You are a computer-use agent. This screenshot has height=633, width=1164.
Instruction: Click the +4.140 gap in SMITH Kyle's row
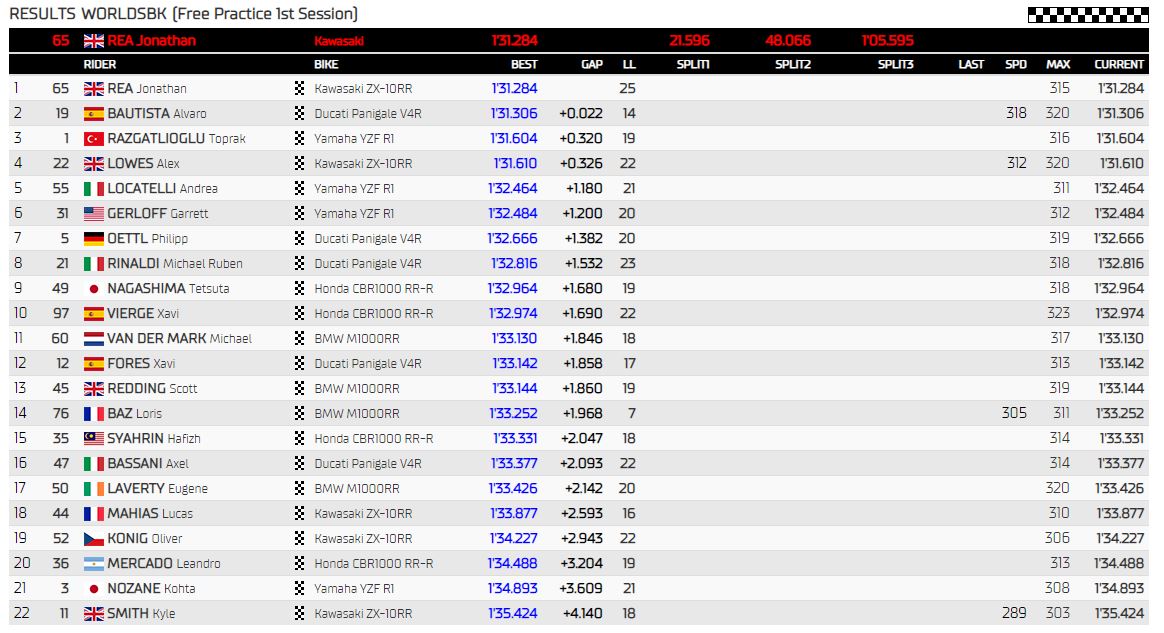click(583, 614)
